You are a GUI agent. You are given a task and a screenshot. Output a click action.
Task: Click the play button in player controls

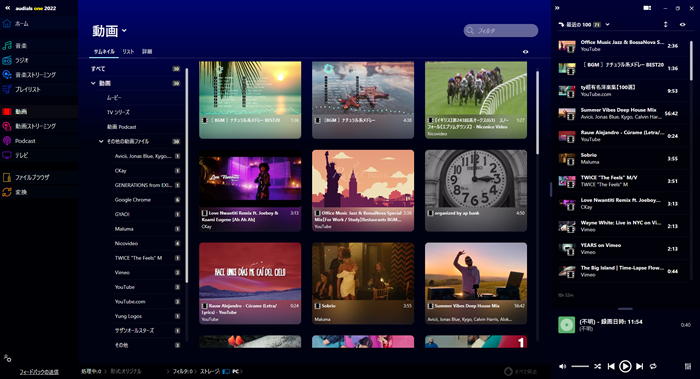click(x=625, y=366)
